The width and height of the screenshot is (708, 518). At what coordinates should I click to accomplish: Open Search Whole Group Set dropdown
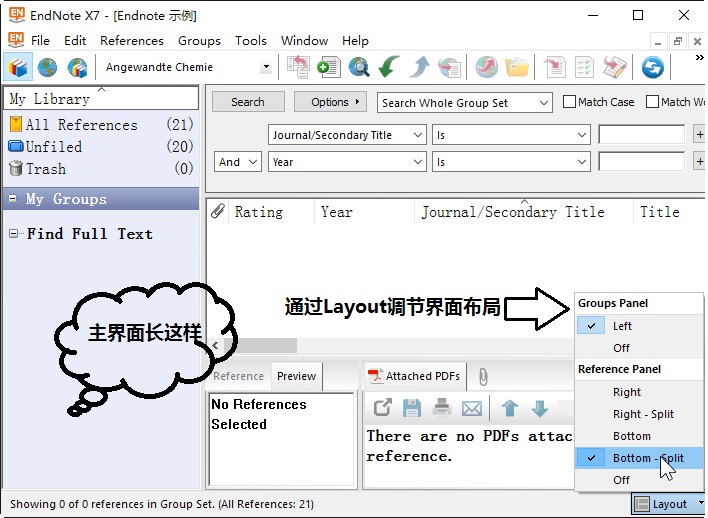465,103
